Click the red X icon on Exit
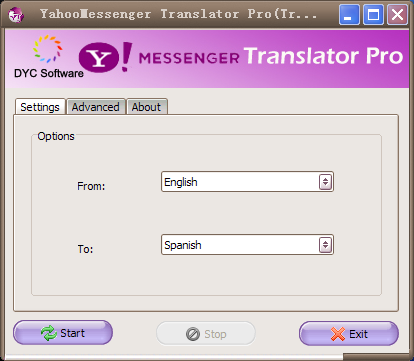Viewport: 414px width, 361px height. [338, 334]
